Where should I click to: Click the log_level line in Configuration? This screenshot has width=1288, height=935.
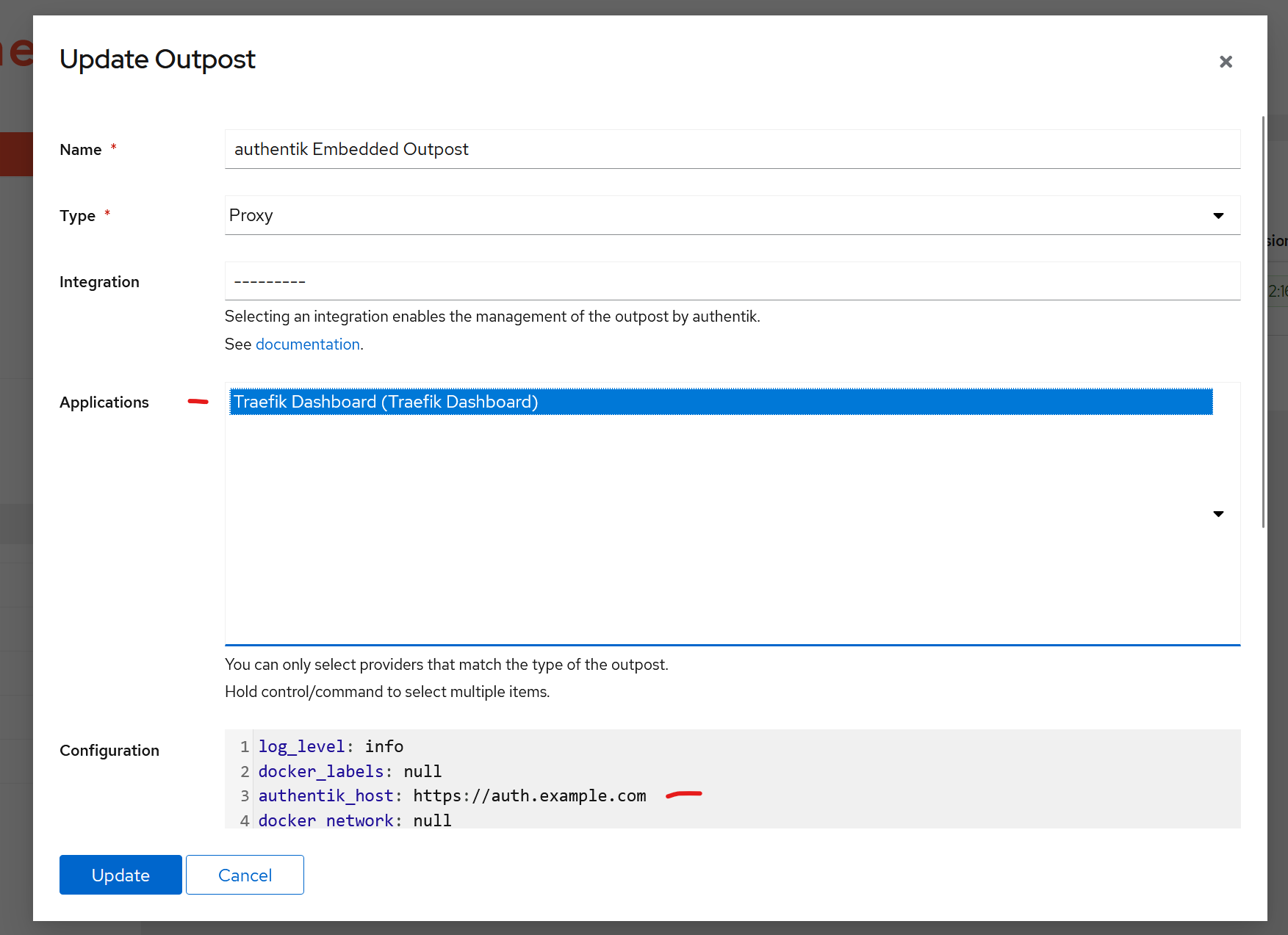(x=331, y=746)
